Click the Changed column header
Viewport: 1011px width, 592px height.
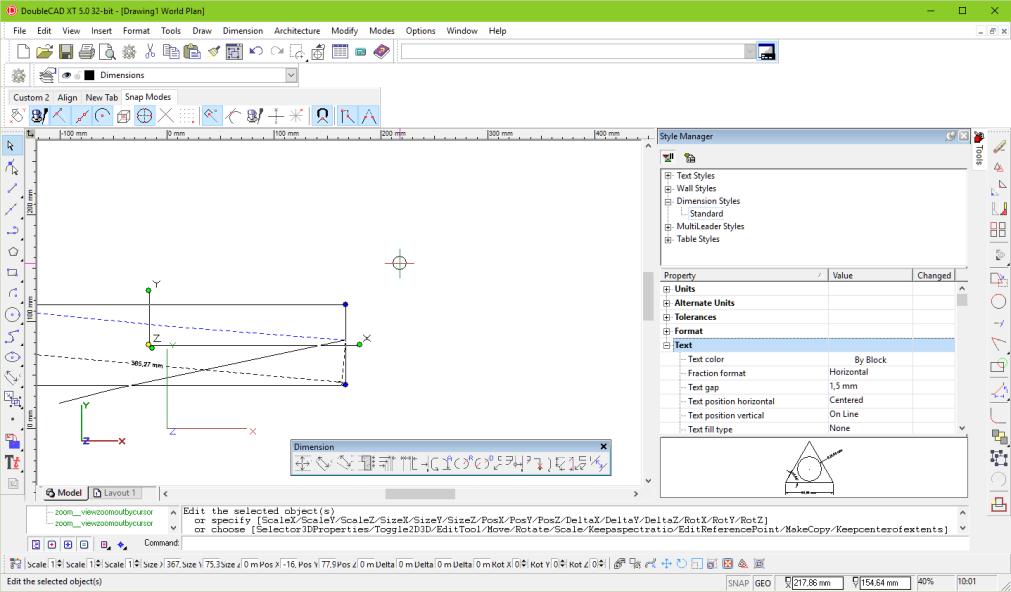point(934,275)
